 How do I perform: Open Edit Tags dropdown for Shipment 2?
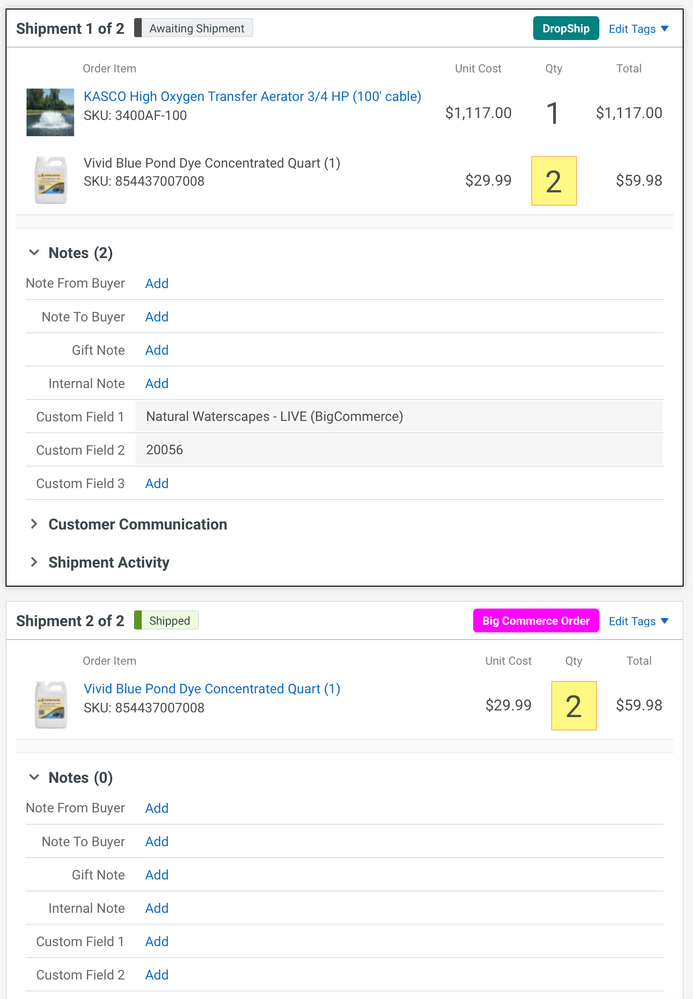coord(638,621)
